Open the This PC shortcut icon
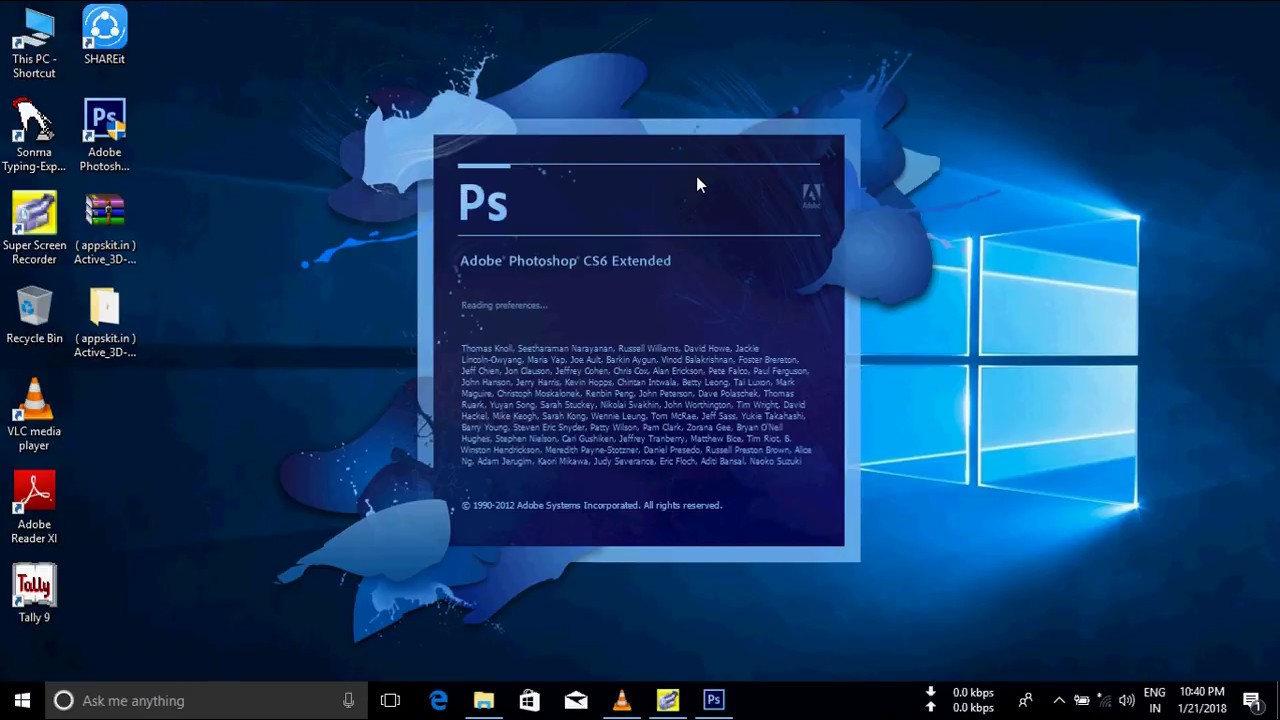This screenshot has height=720, width=1280. coord(34,43)
